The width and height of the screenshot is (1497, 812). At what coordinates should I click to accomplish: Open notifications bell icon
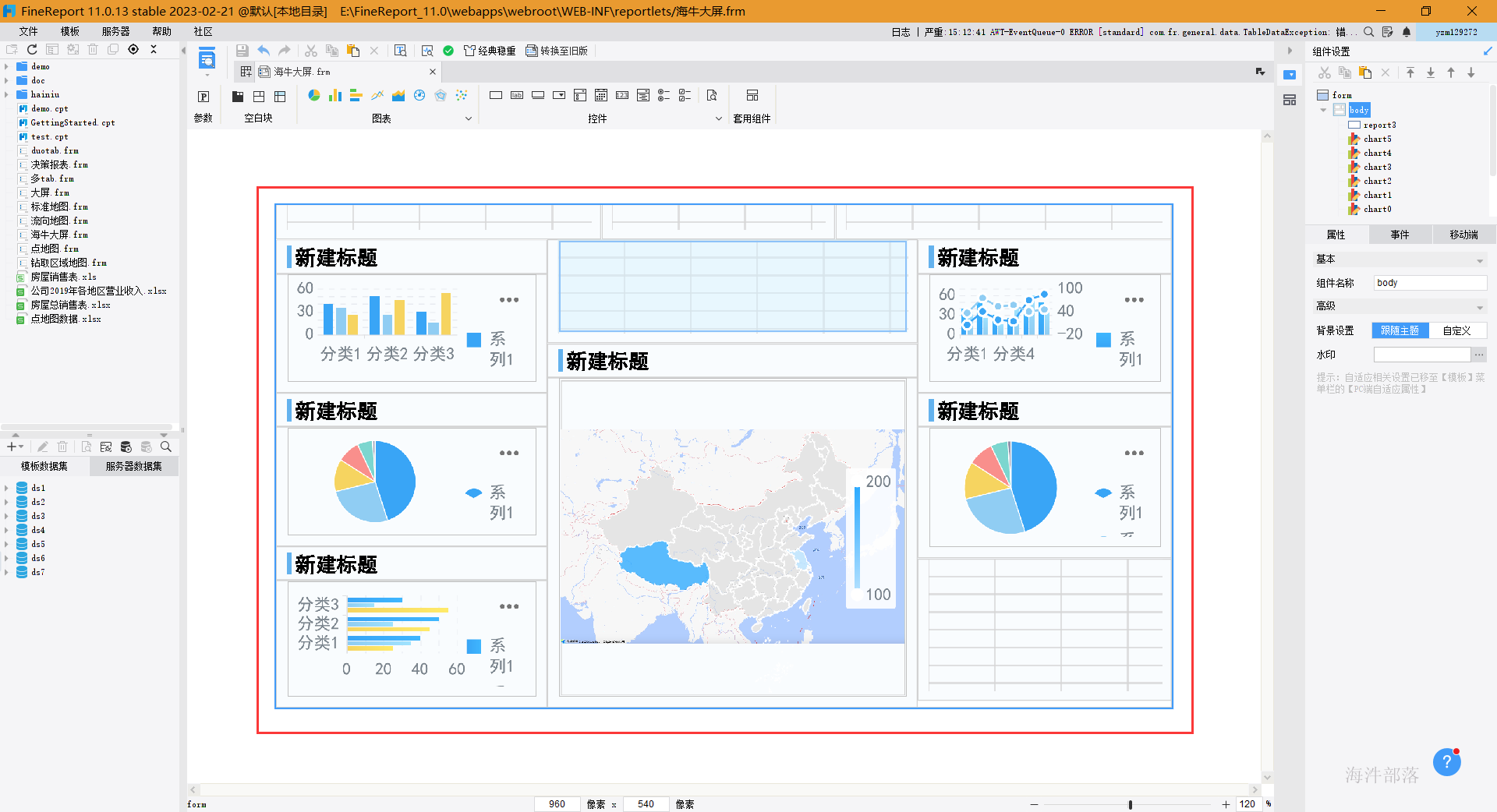(x=1407, y=32)
